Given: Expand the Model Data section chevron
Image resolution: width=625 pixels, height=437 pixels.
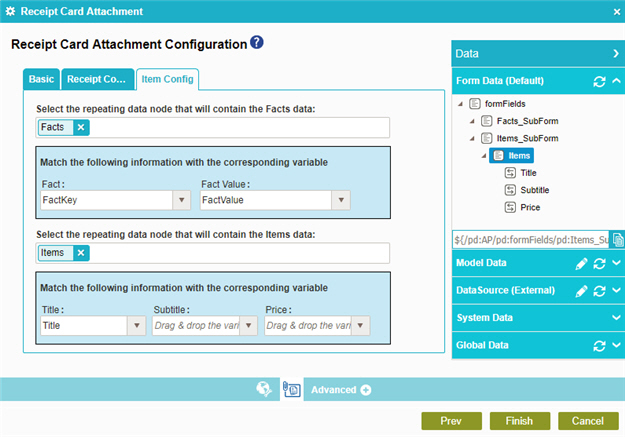Looking at the screenshot, I should 616,262.
